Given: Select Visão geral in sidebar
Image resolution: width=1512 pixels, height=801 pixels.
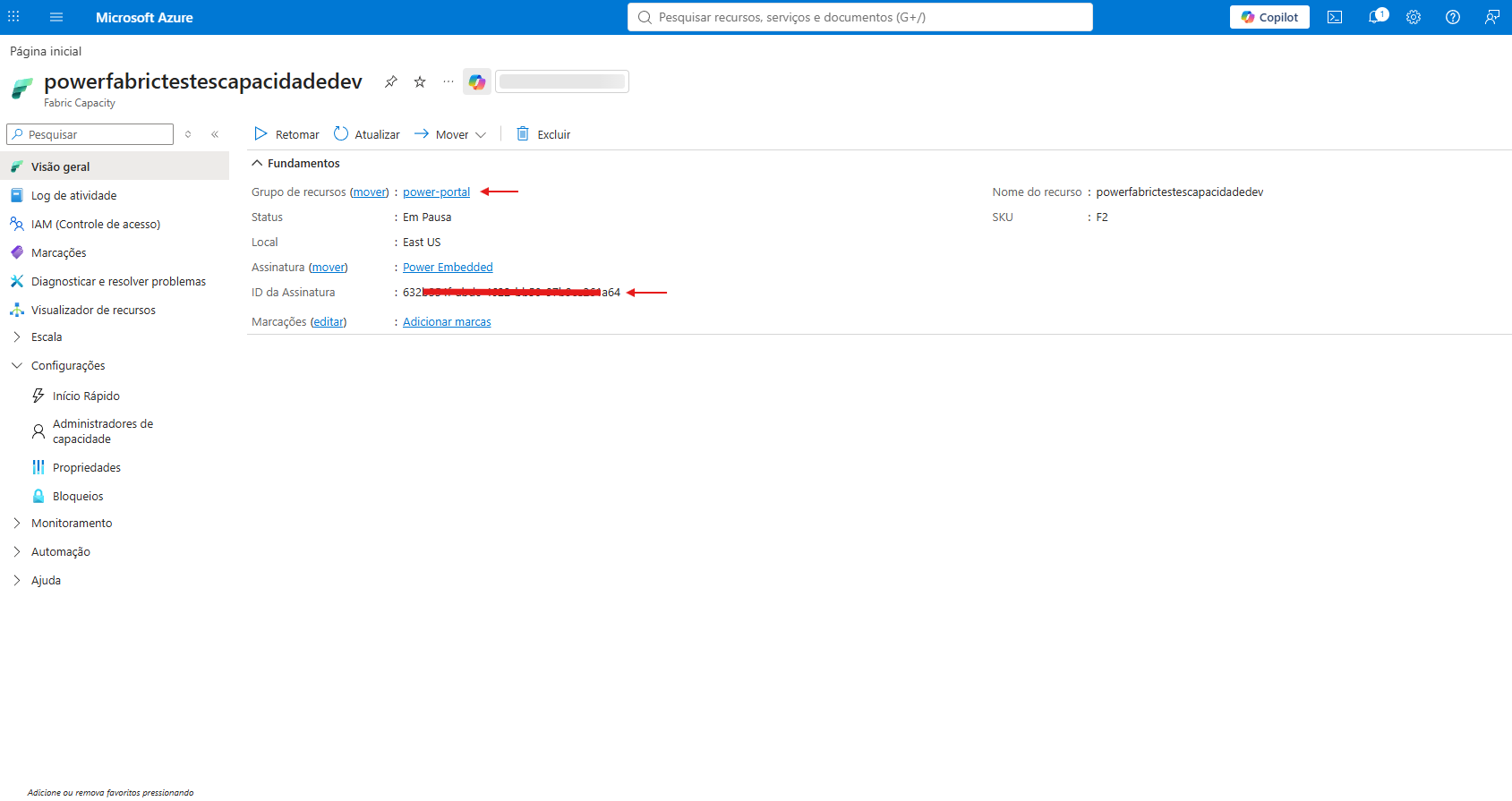Looking at the screenshot, I should 115,166.
